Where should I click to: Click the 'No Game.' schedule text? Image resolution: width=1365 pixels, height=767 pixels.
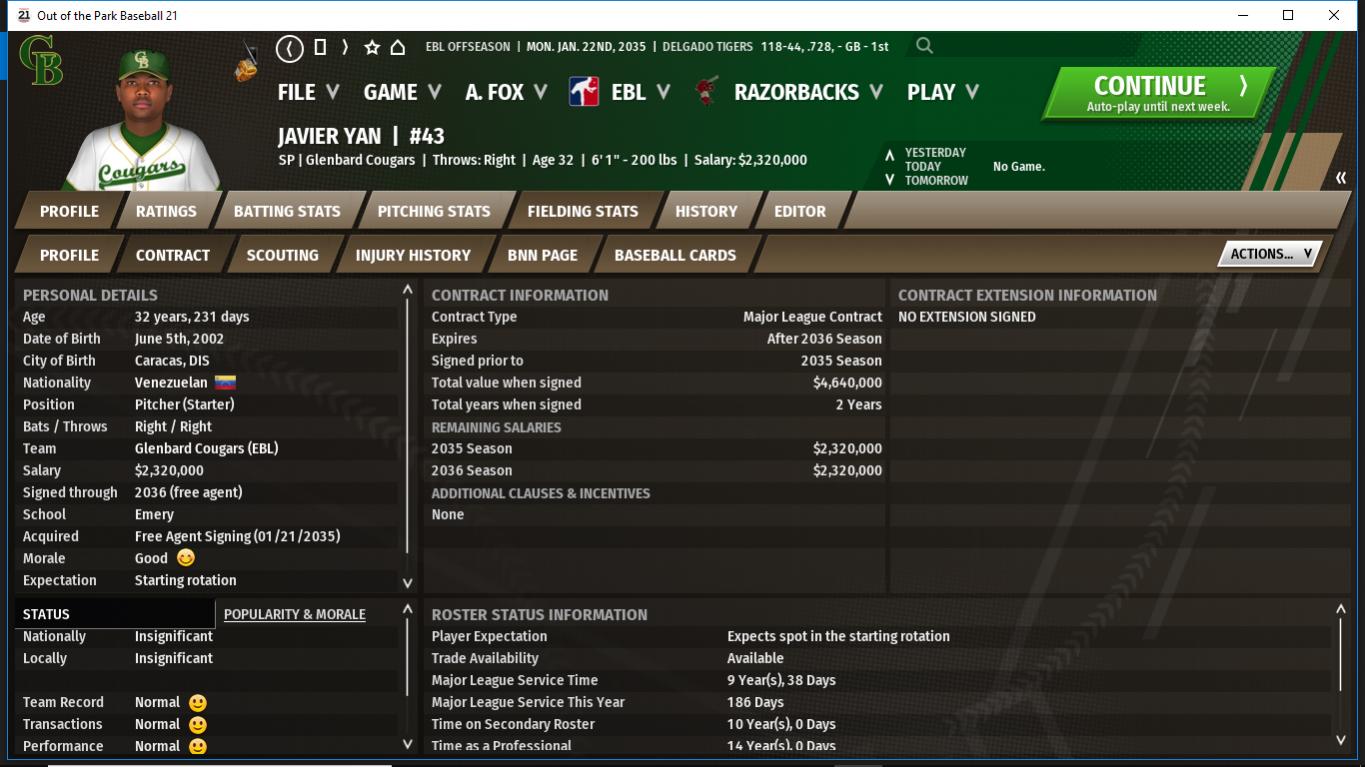(x=1019, y=167)
